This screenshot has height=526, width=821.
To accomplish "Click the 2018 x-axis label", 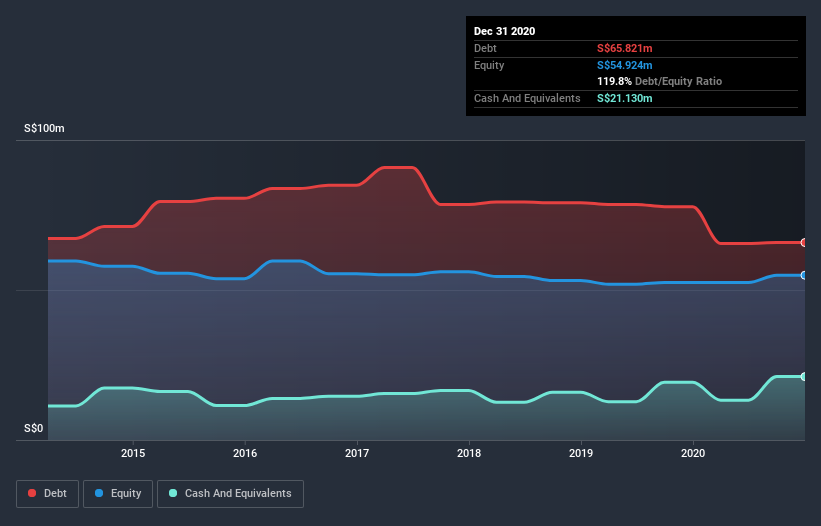I will [469, 453].
